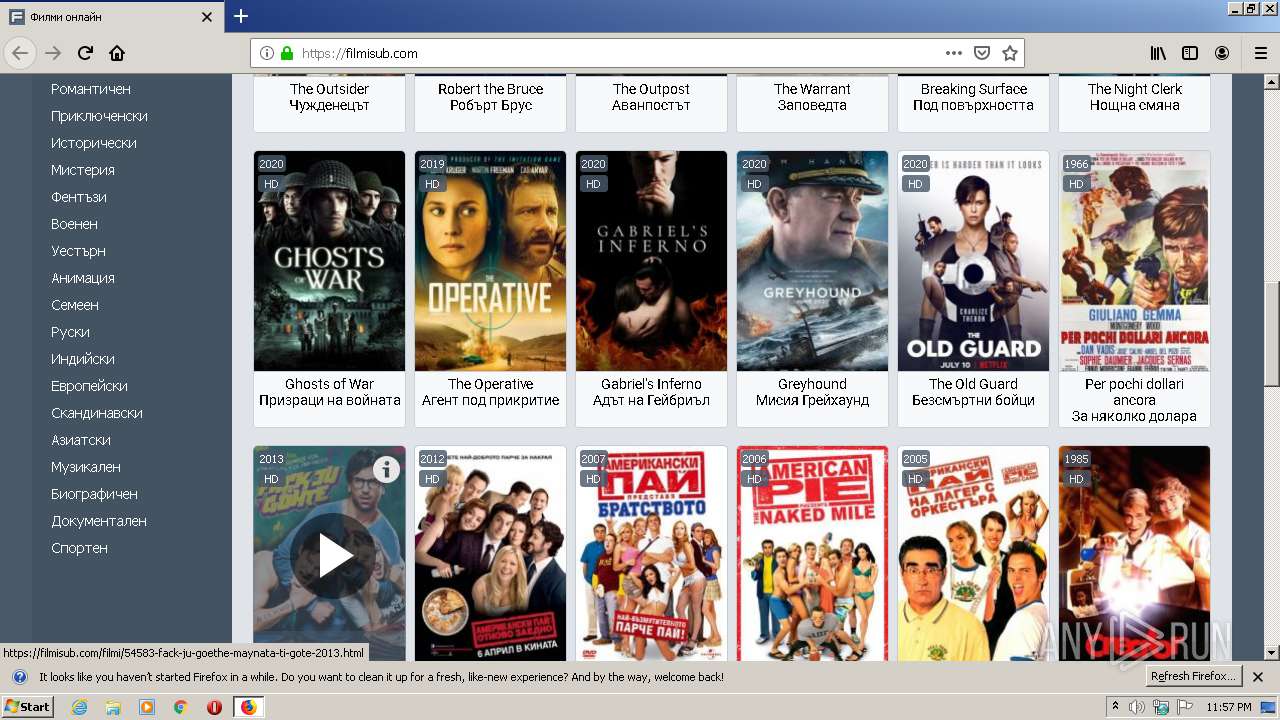
Task: Open the Firefox hamburger menu
Action: click(x=1260, y=53)
